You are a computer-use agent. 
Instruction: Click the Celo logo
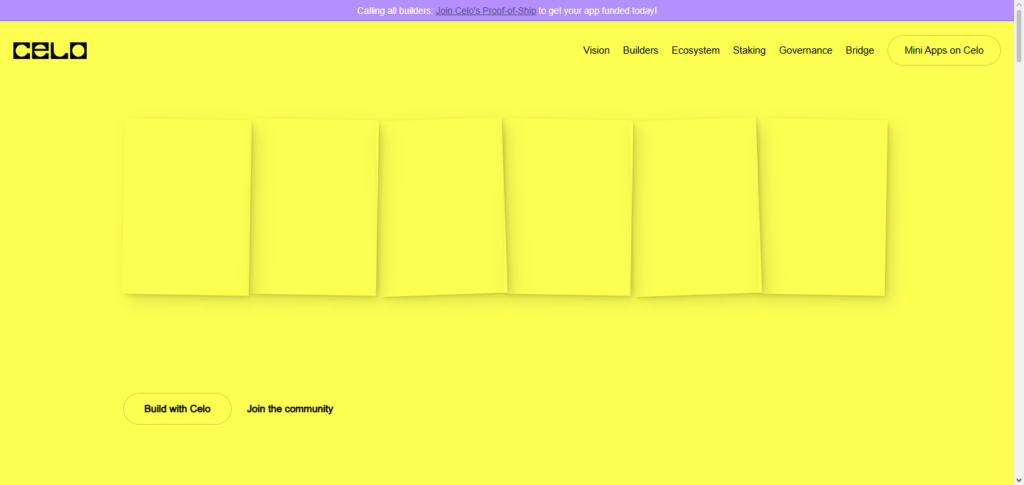[x=50, y=50]
